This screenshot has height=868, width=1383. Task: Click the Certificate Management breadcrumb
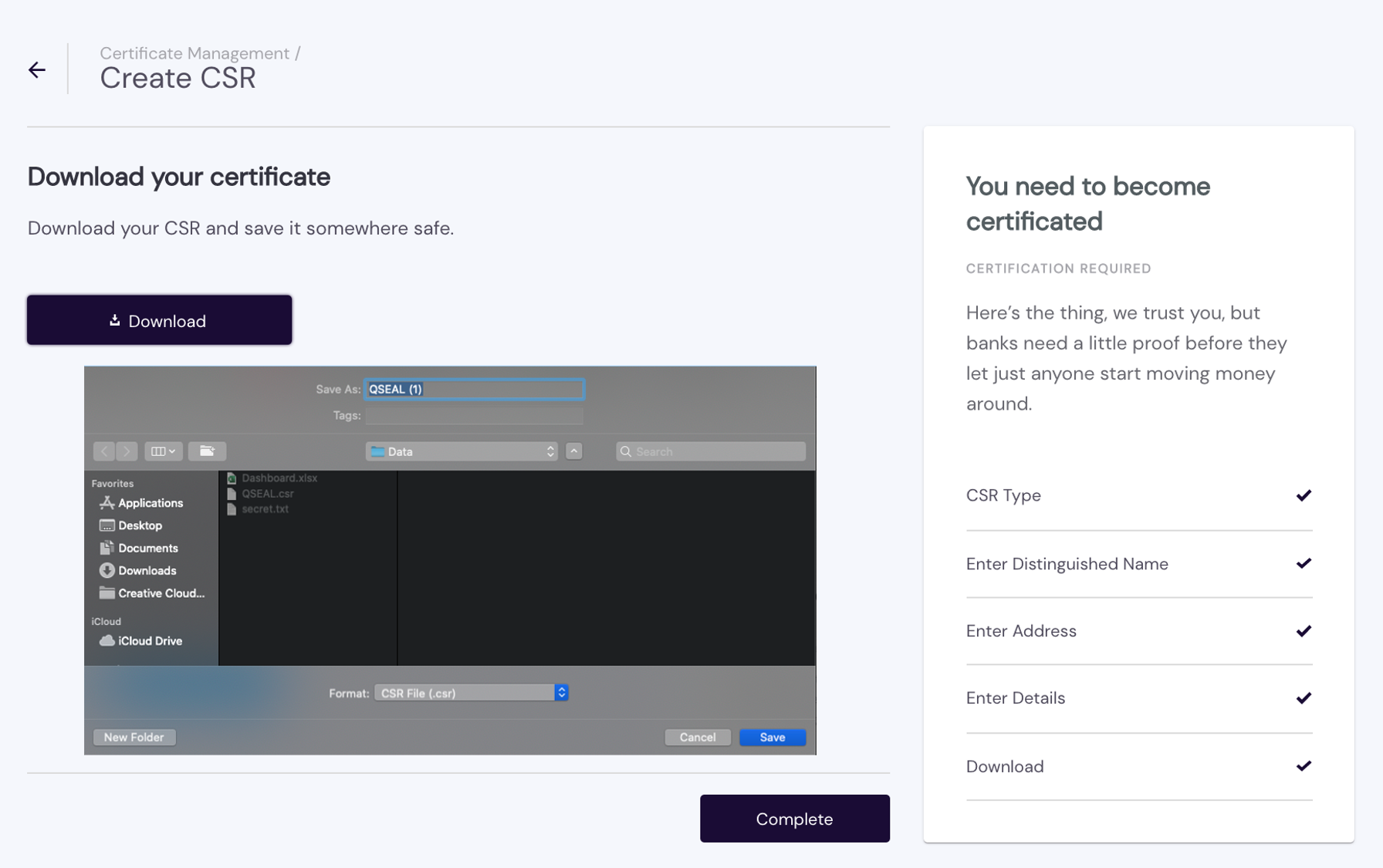click(x=194, y=53)
